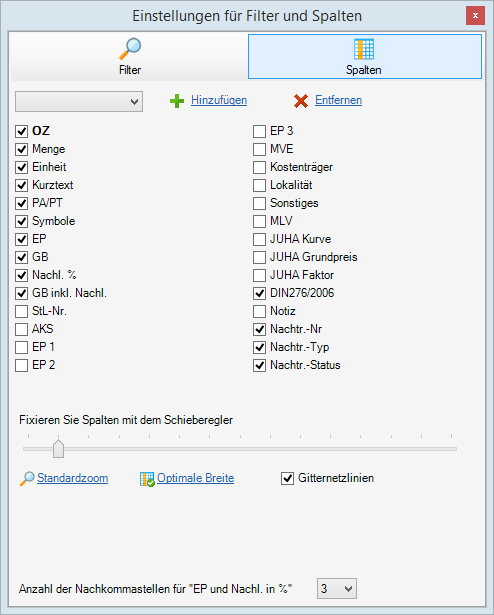Click the Entfernen link
The width and height of the screenshot is (494, 615).
pos(338,100)
